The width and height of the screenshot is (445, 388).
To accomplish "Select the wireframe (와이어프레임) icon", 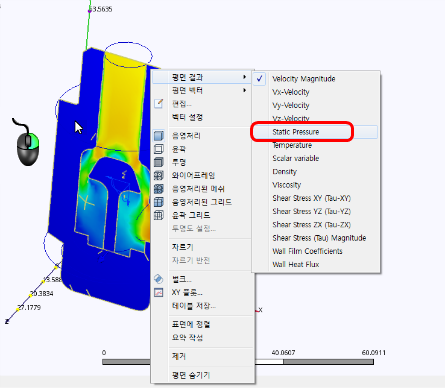I will [x=159, y=175].
